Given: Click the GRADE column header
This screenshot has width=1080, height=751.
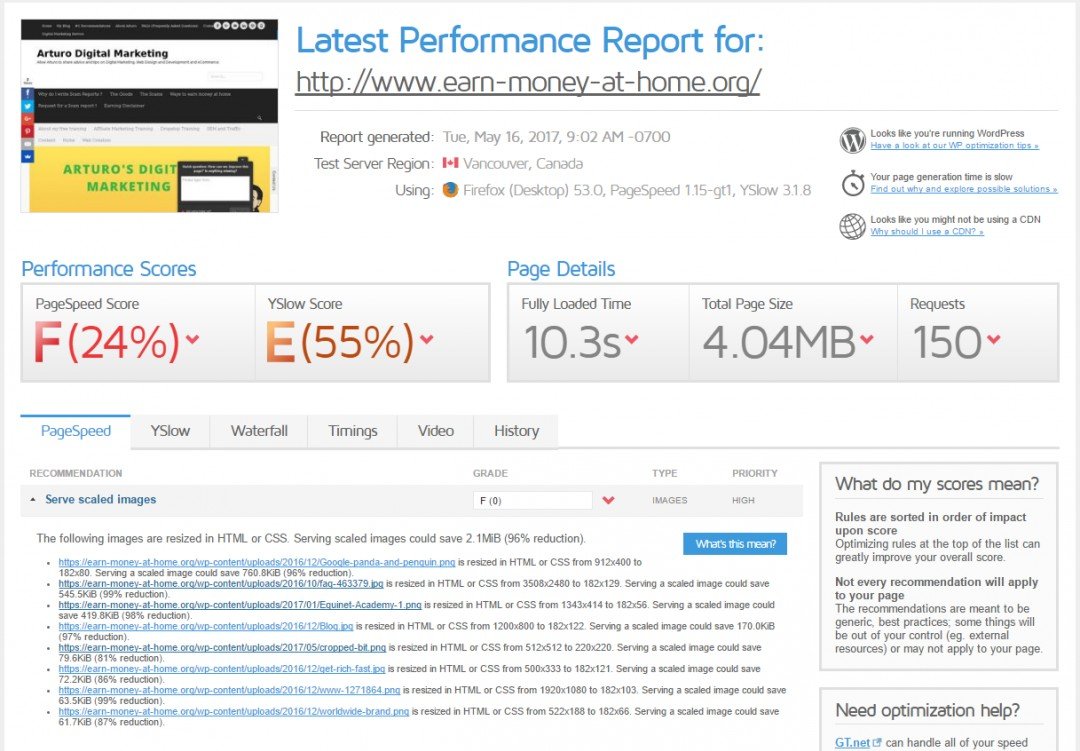Looking at the screenshot, I should point(490,473).
